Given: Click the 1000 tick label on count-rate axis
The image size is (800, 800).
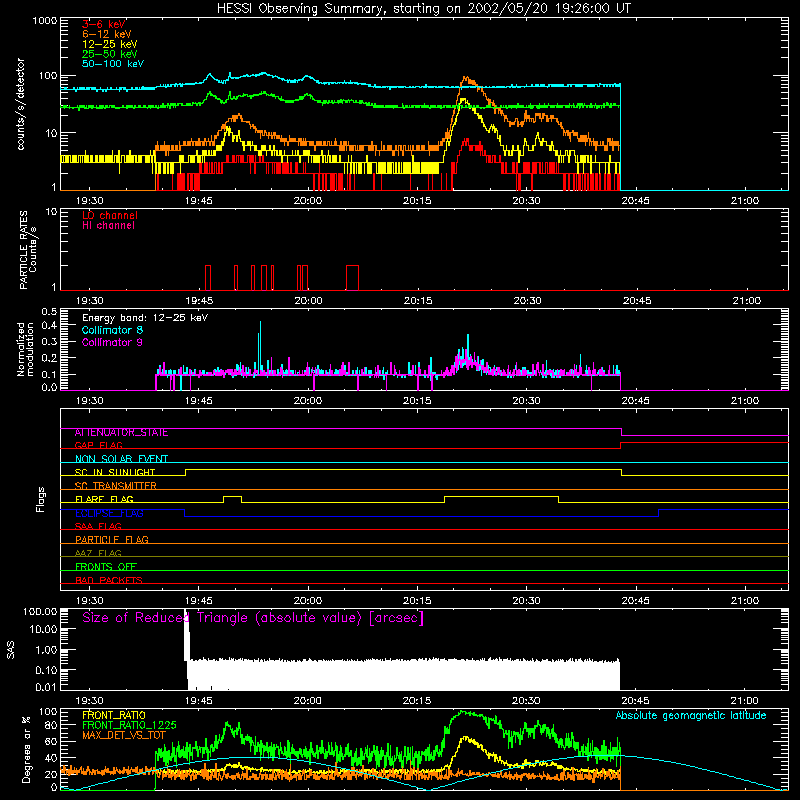Looking at the screenshot, I should click(44, 21).
